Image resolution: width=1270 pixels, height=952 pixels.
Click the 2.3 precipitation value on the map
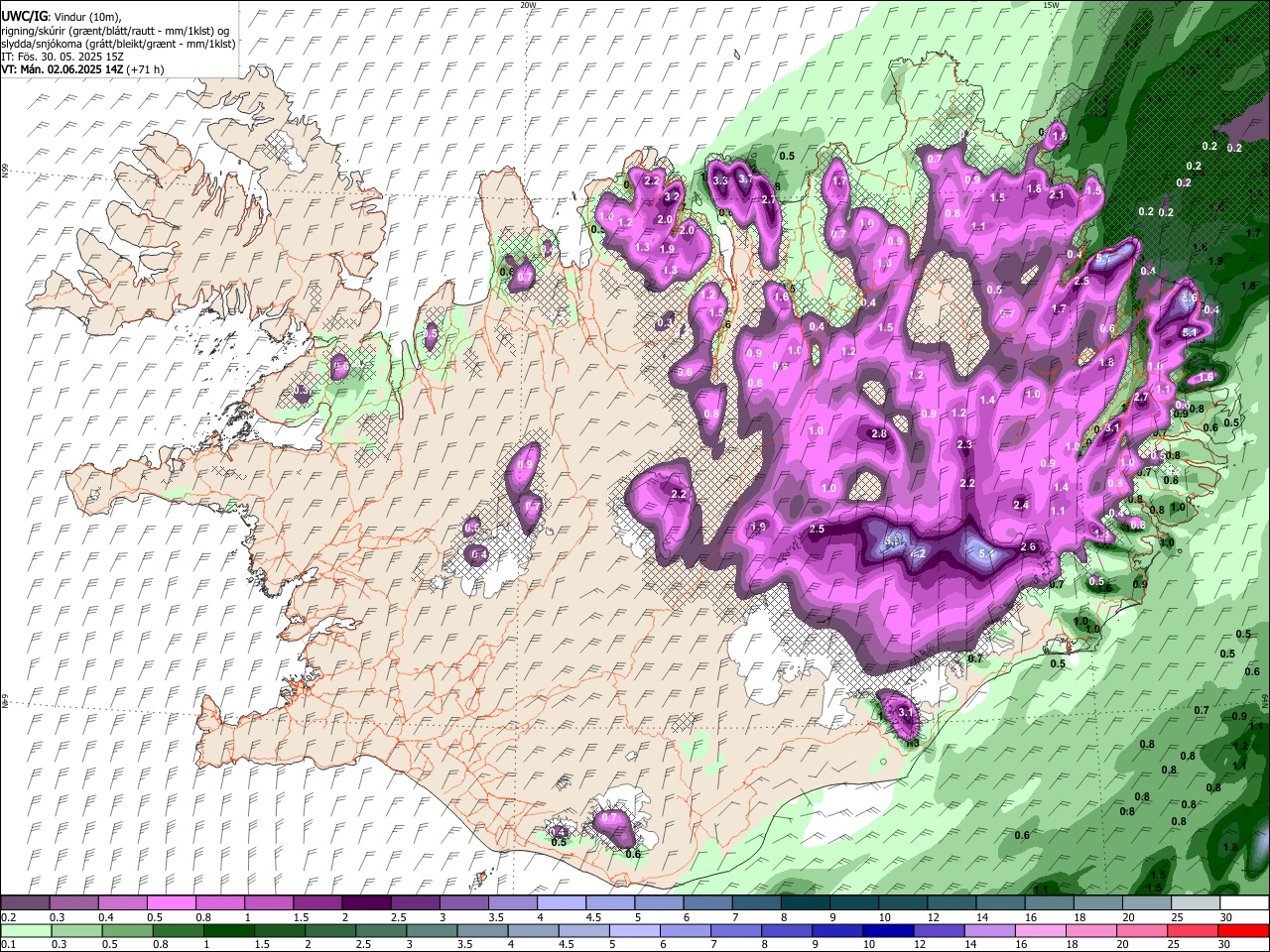tap(964, 444)
